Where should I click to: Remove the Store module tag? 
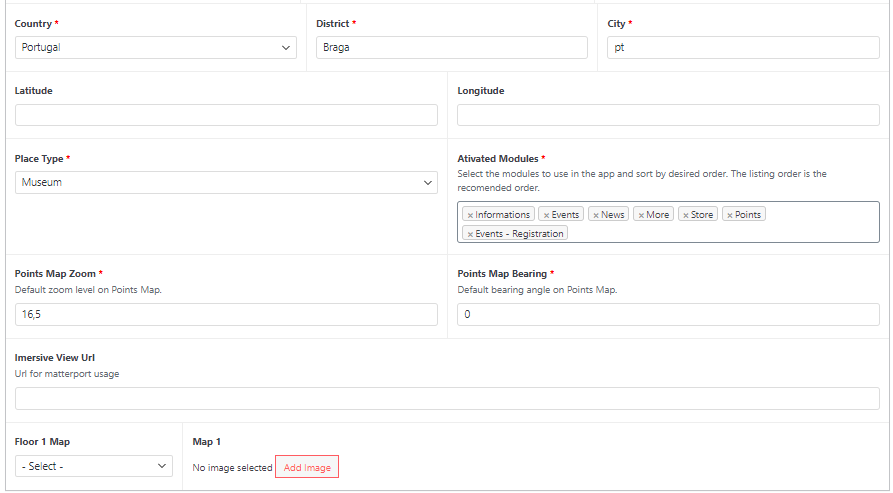[x=686, y=215]
